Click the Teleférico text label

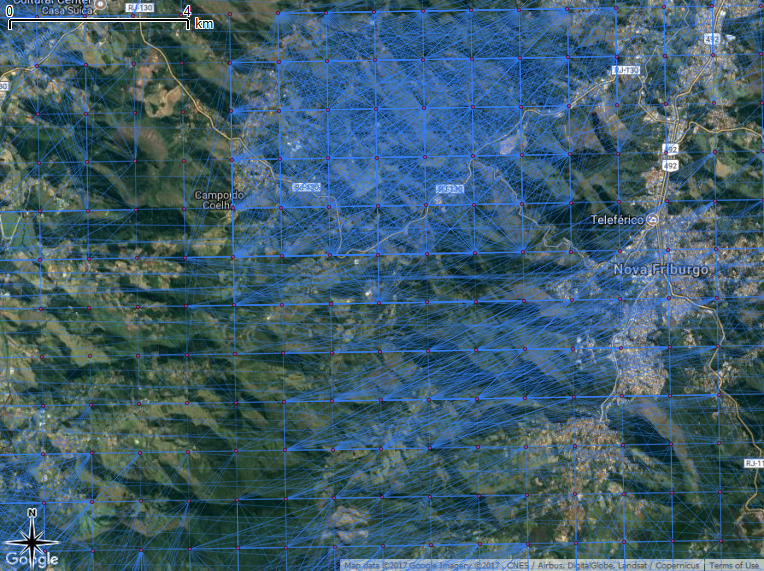617,220
